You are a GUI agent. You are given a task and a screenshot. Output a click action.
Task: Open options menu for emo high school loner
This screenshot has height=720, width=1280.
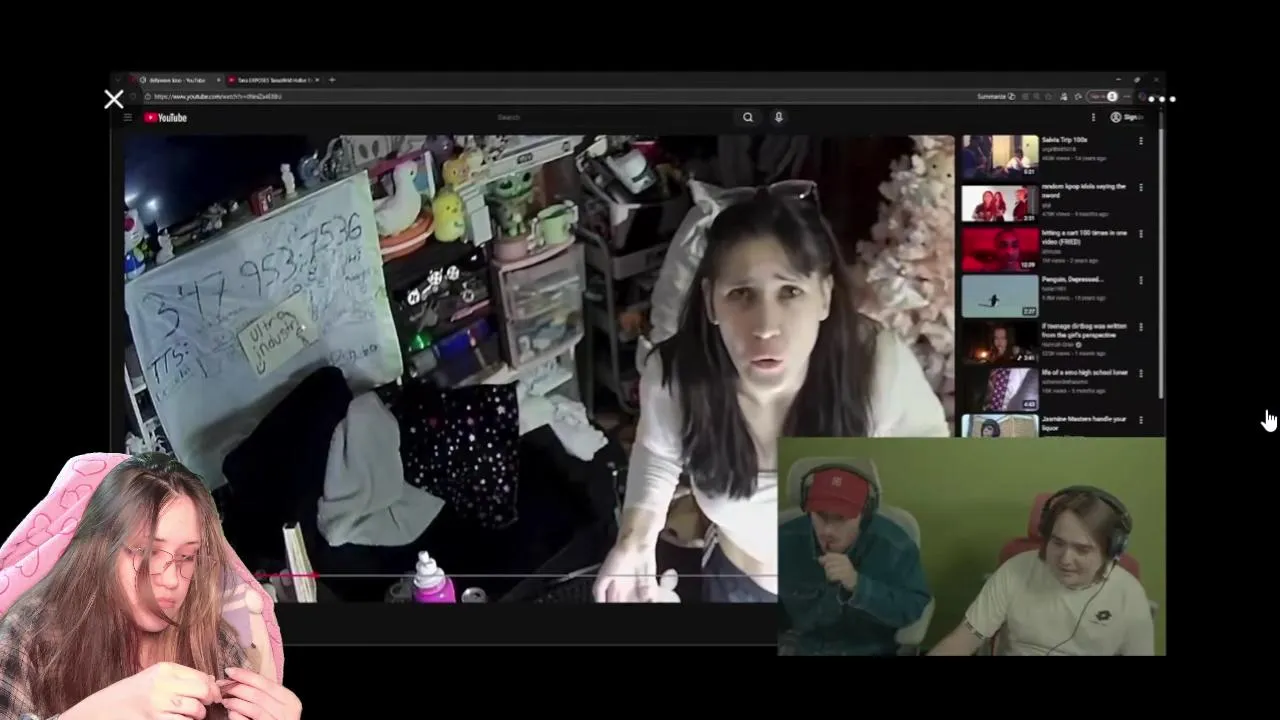(x=1140, y=373)
